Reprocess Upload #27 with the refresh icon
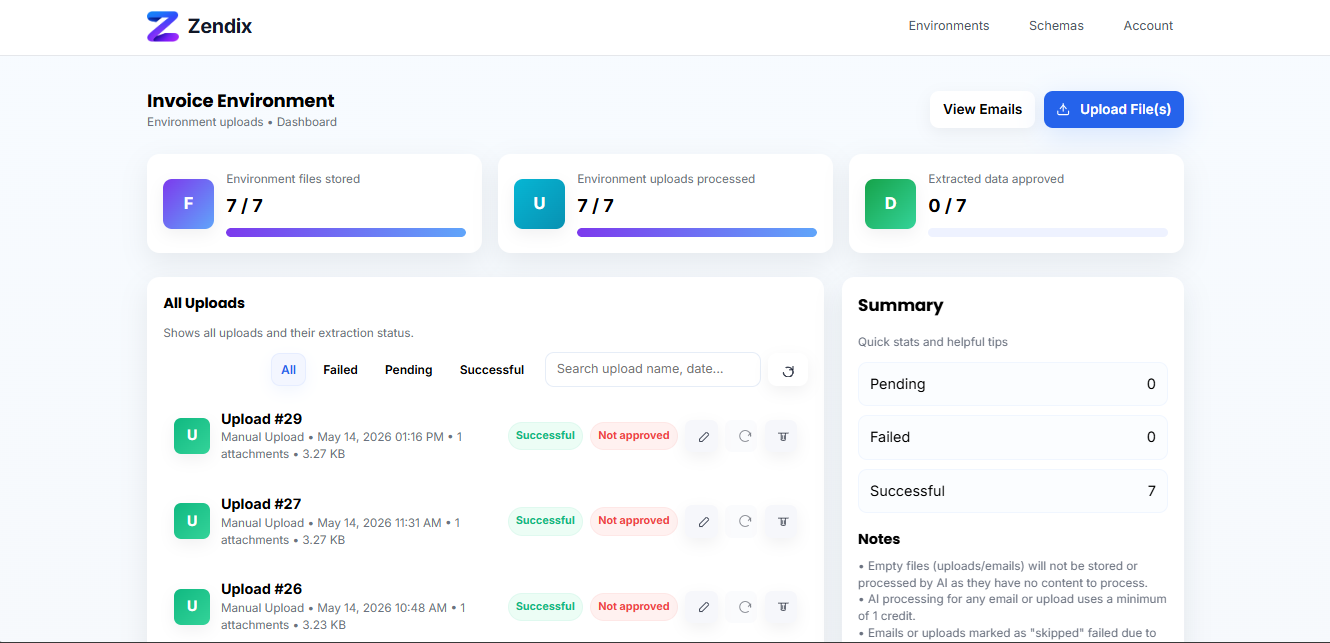Screen dimensions: 1330x643 [x=744, y=521]
